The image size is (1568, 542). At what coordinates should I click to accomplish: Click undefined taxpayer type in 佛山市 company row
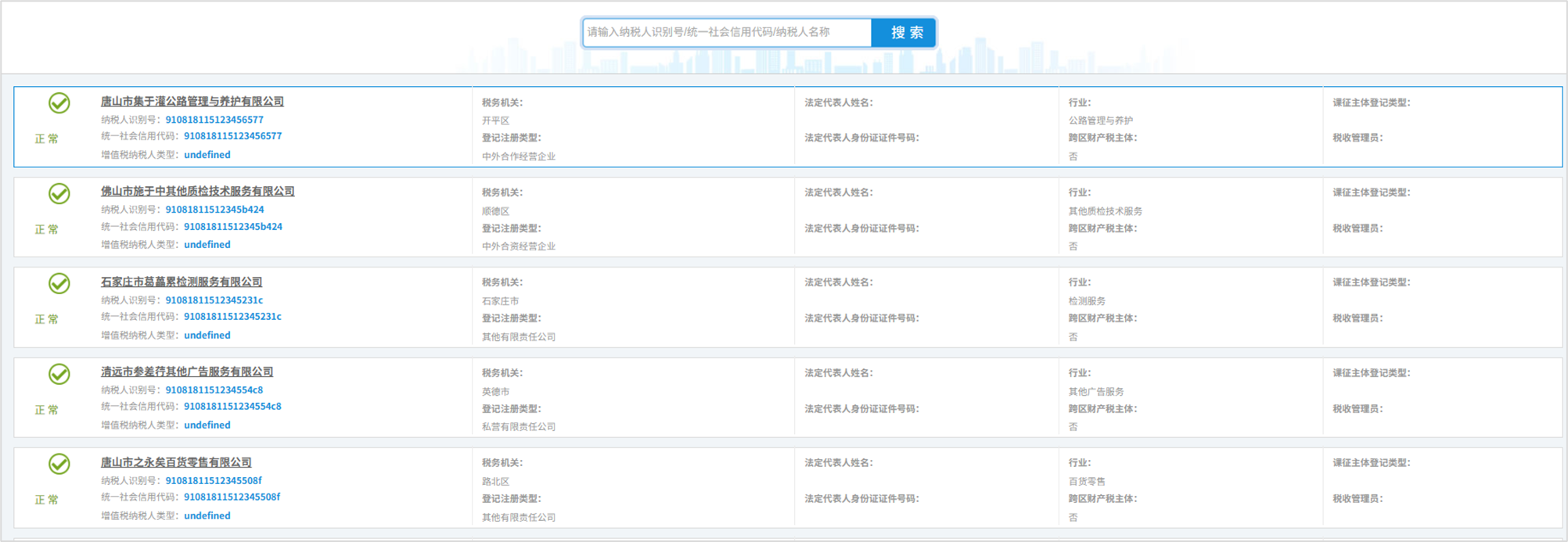207,245
